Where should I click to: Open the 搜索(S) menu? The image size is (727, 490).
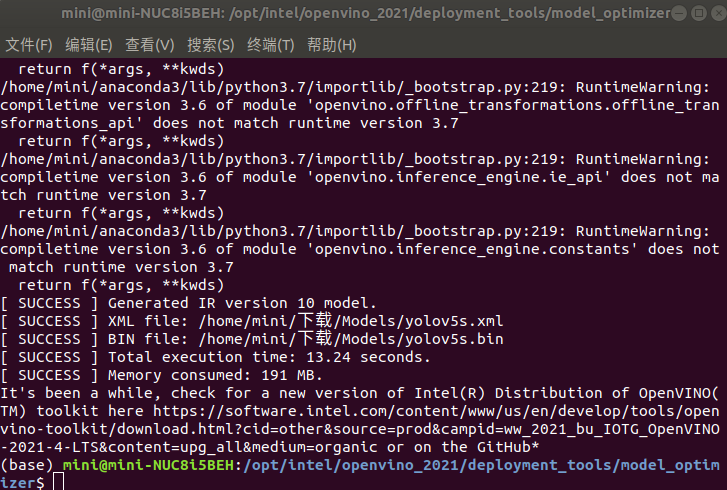click(211, 45)
